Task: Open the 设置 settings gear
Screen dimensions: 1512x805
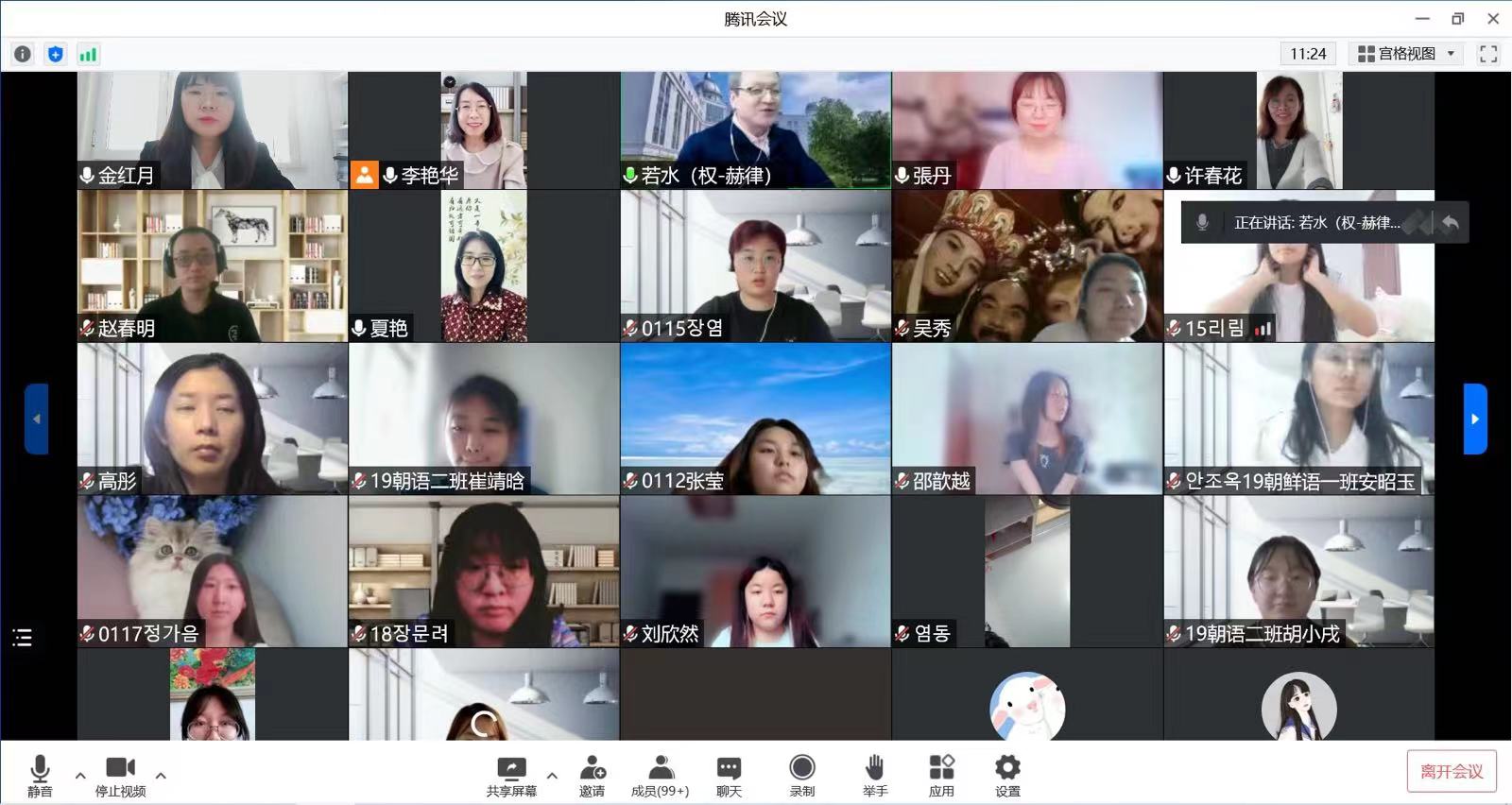Action: [x=1007, y=775]
